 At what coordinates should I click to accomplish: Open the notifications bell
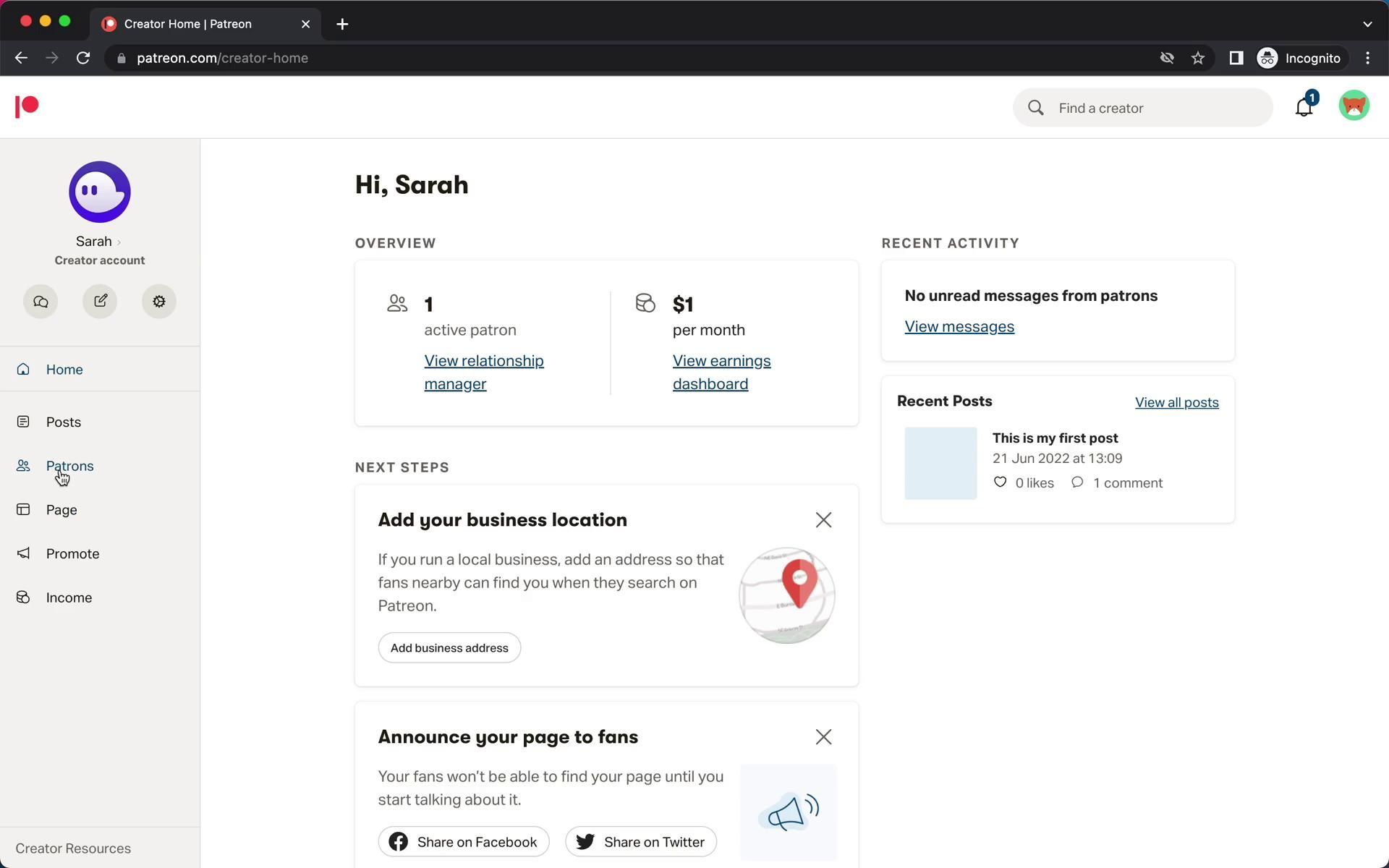pyautogui.click(x=1304, y=107)
